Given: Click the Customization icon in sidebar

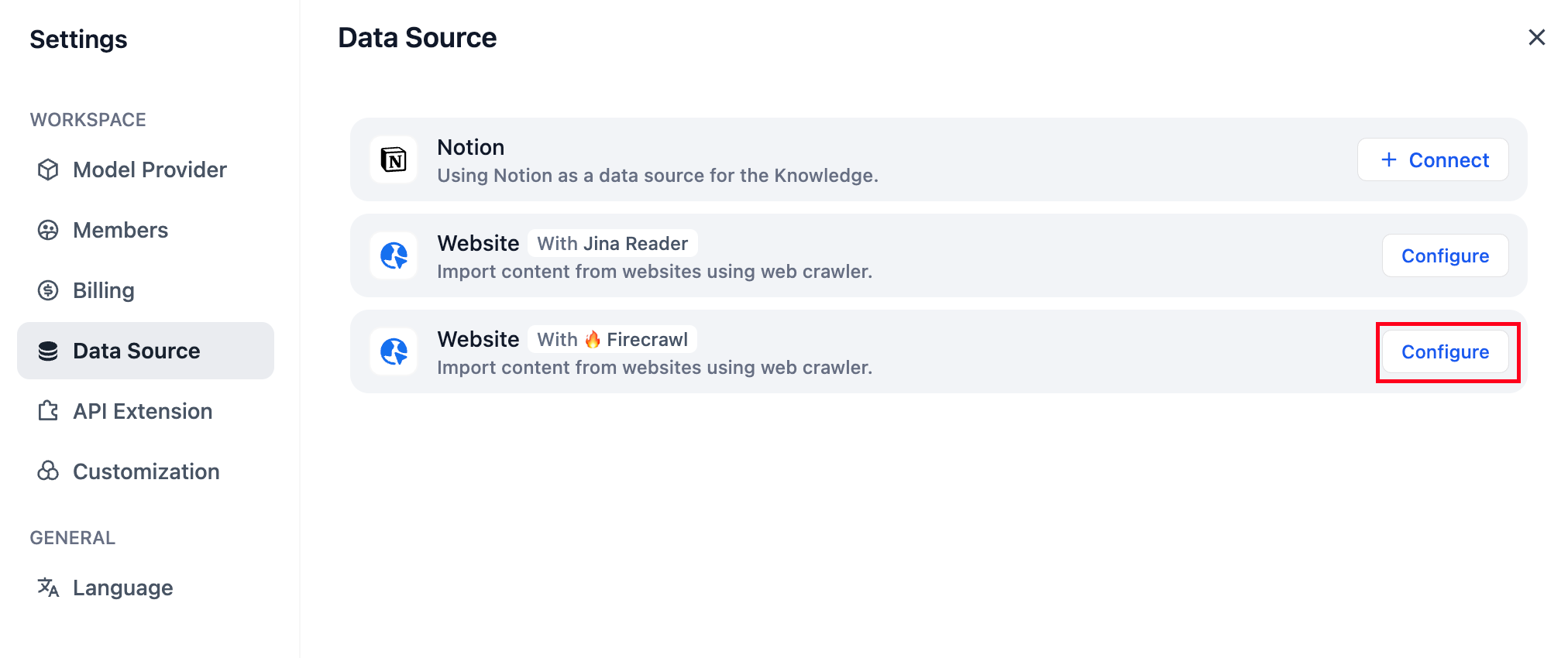Looking at the screenshot, I should coord(48,471).
